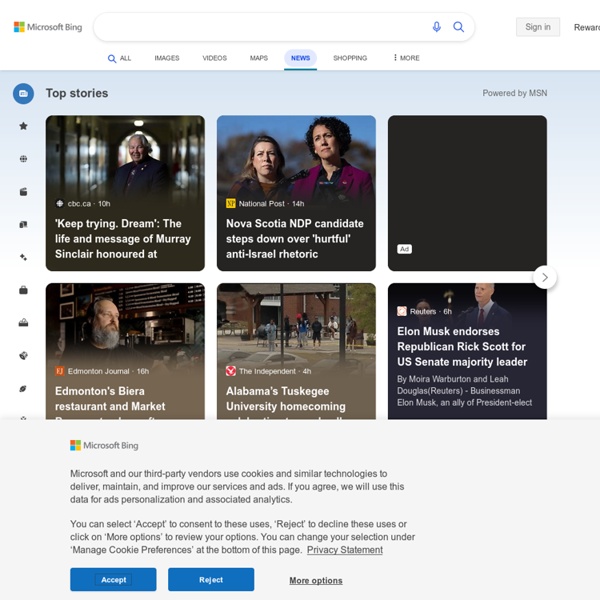Switch to the VIDEOS tab
Image resolution: width=600 pixels, height=600 pixels.
click(215, 58)
